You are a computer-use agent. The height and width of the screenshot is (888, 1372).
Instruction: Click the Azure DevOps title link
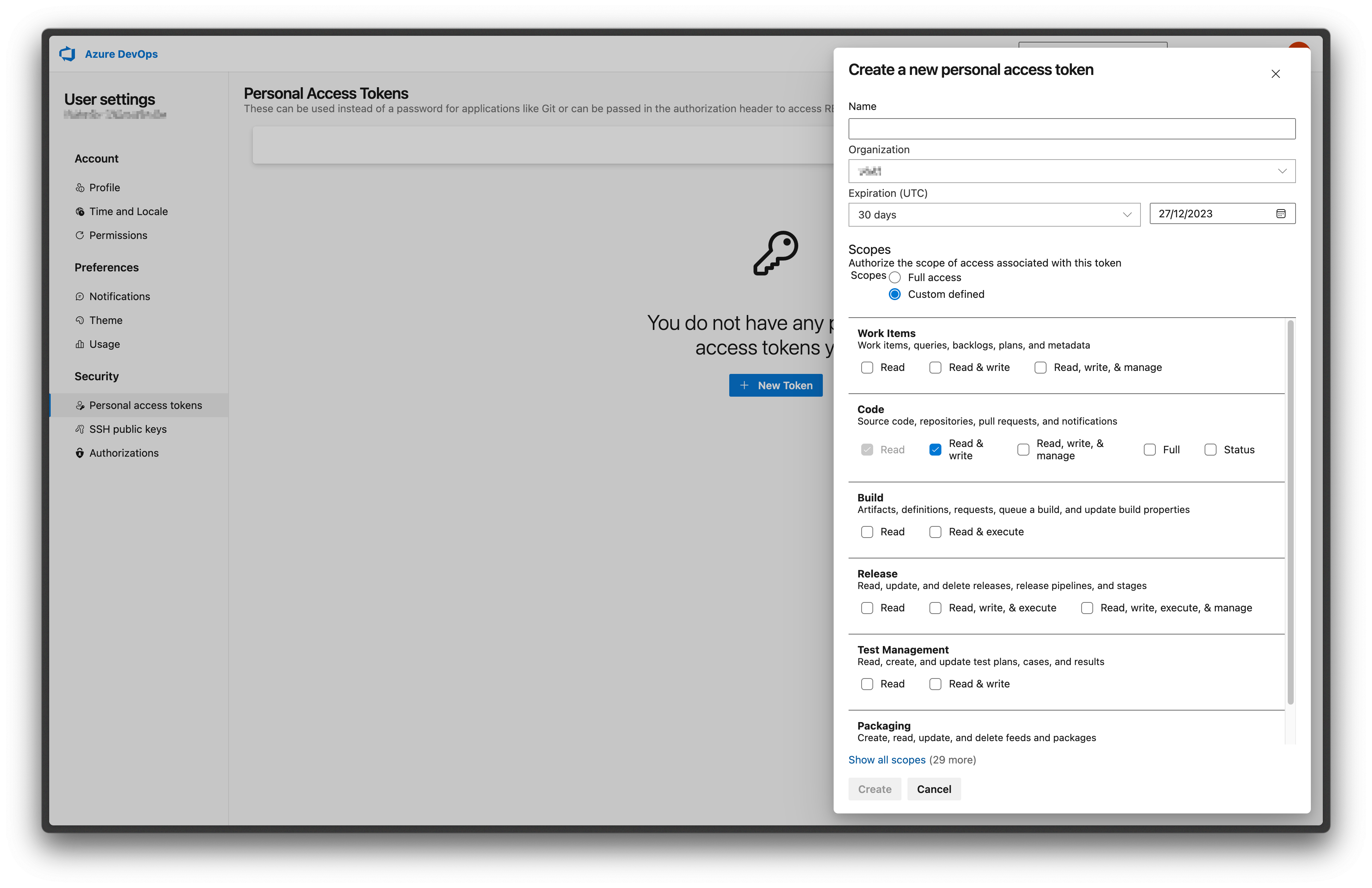(x=121, y=54)
